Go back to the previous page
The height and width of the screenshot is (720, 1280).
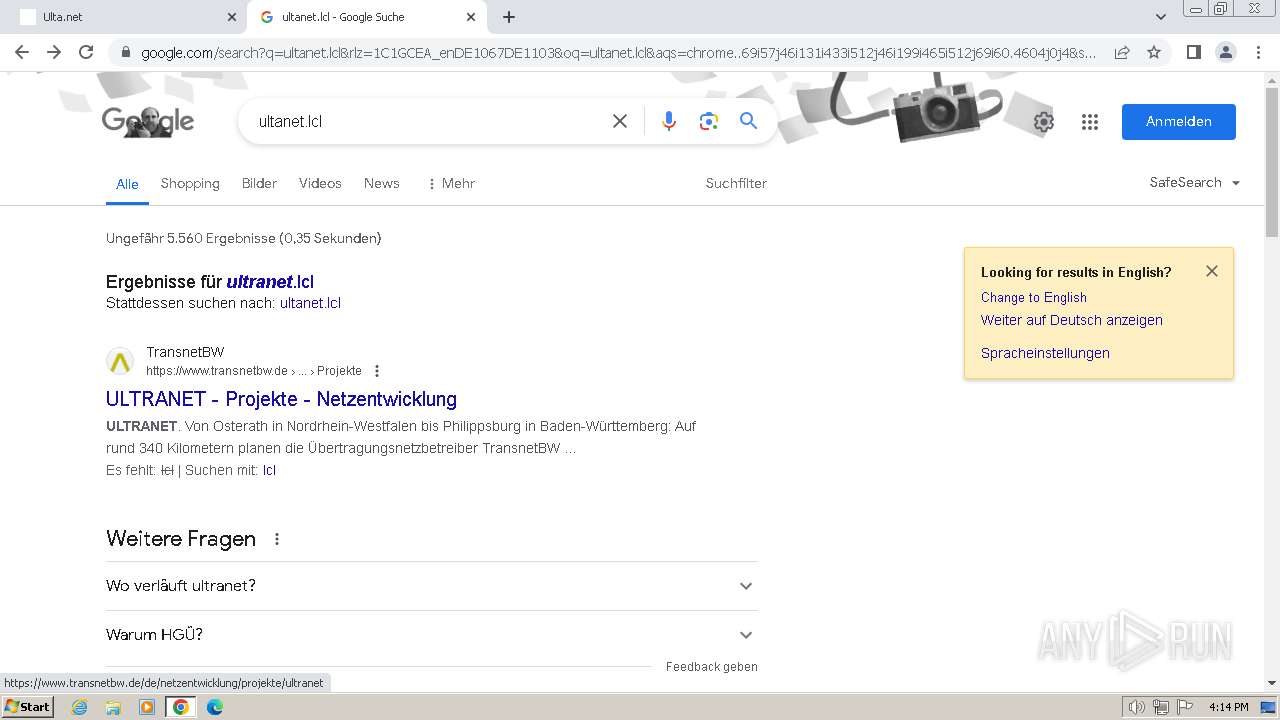(22, 52)
